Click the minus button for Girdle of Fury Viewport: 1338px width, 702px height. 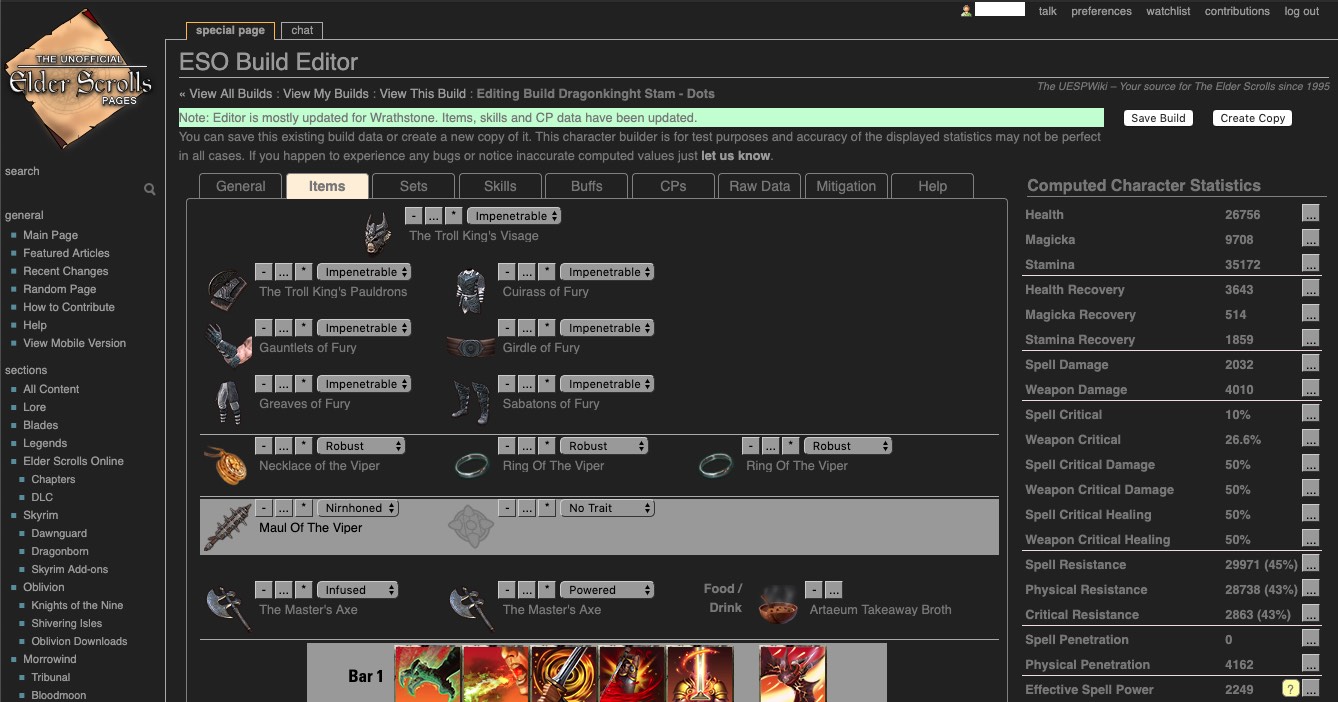coord(507,328)
